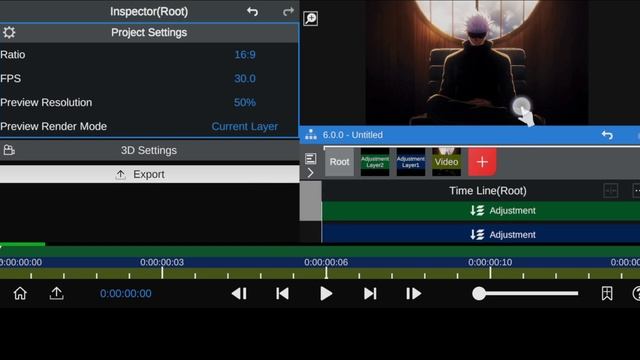Jump to the start of the timeline
640x360 pixels.
(282, 293)
